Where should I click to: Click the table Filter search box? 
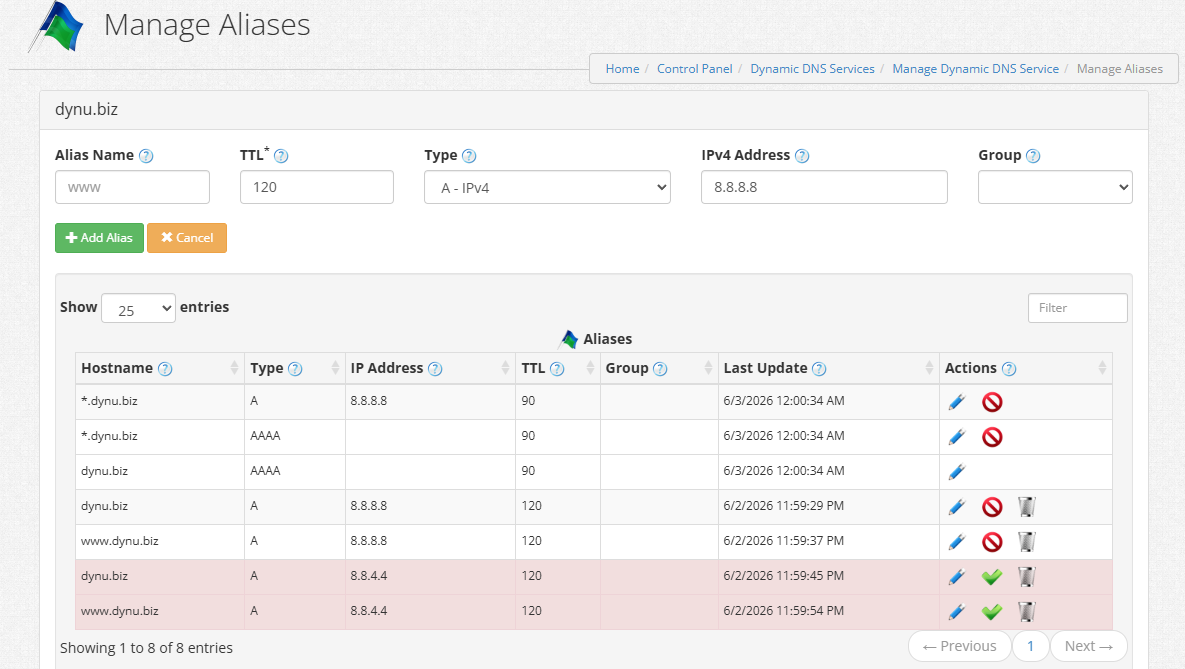coord(1078,308)
